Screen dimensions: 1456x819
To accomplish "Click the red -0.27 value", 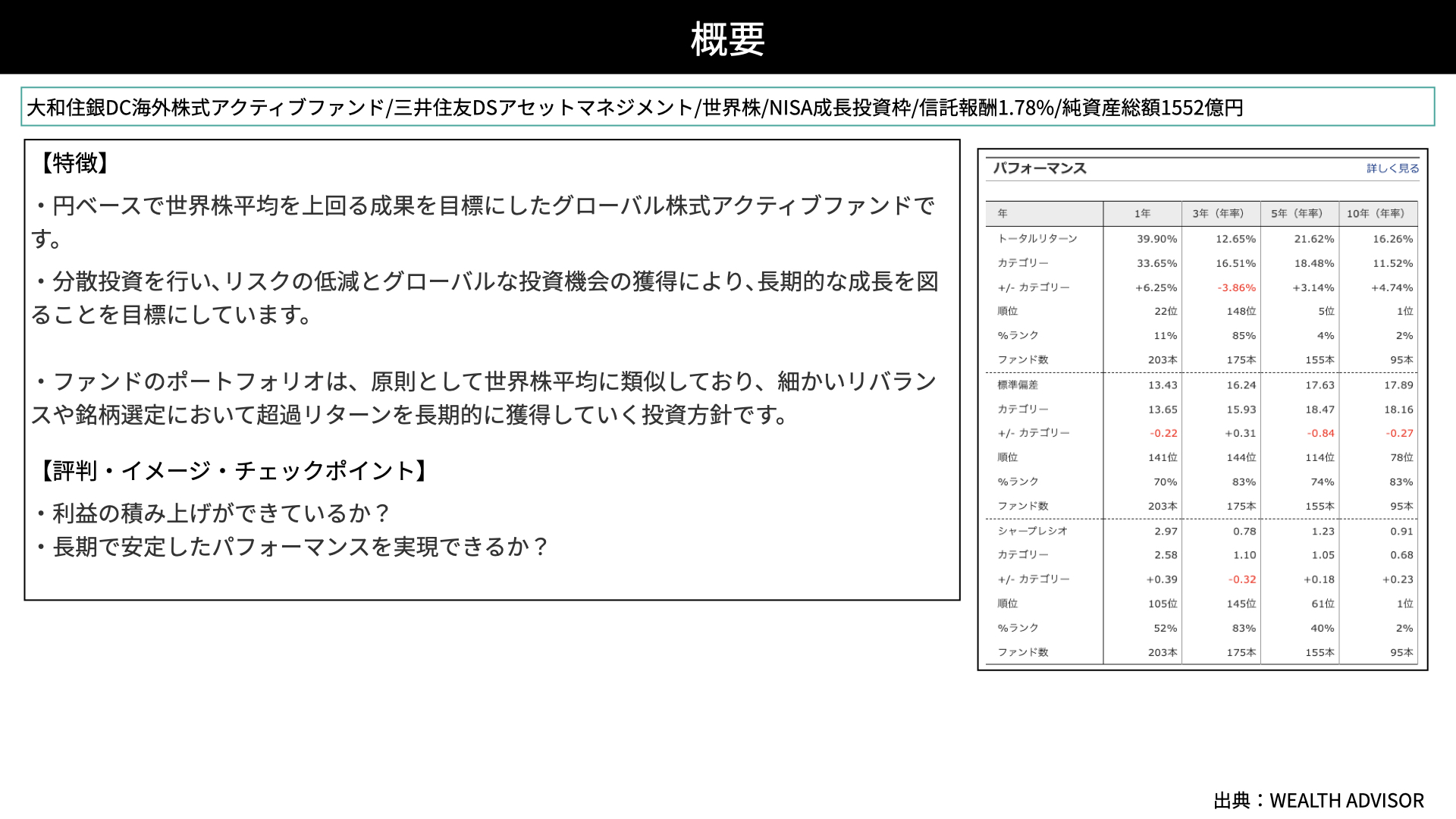I will point(1400,434).
